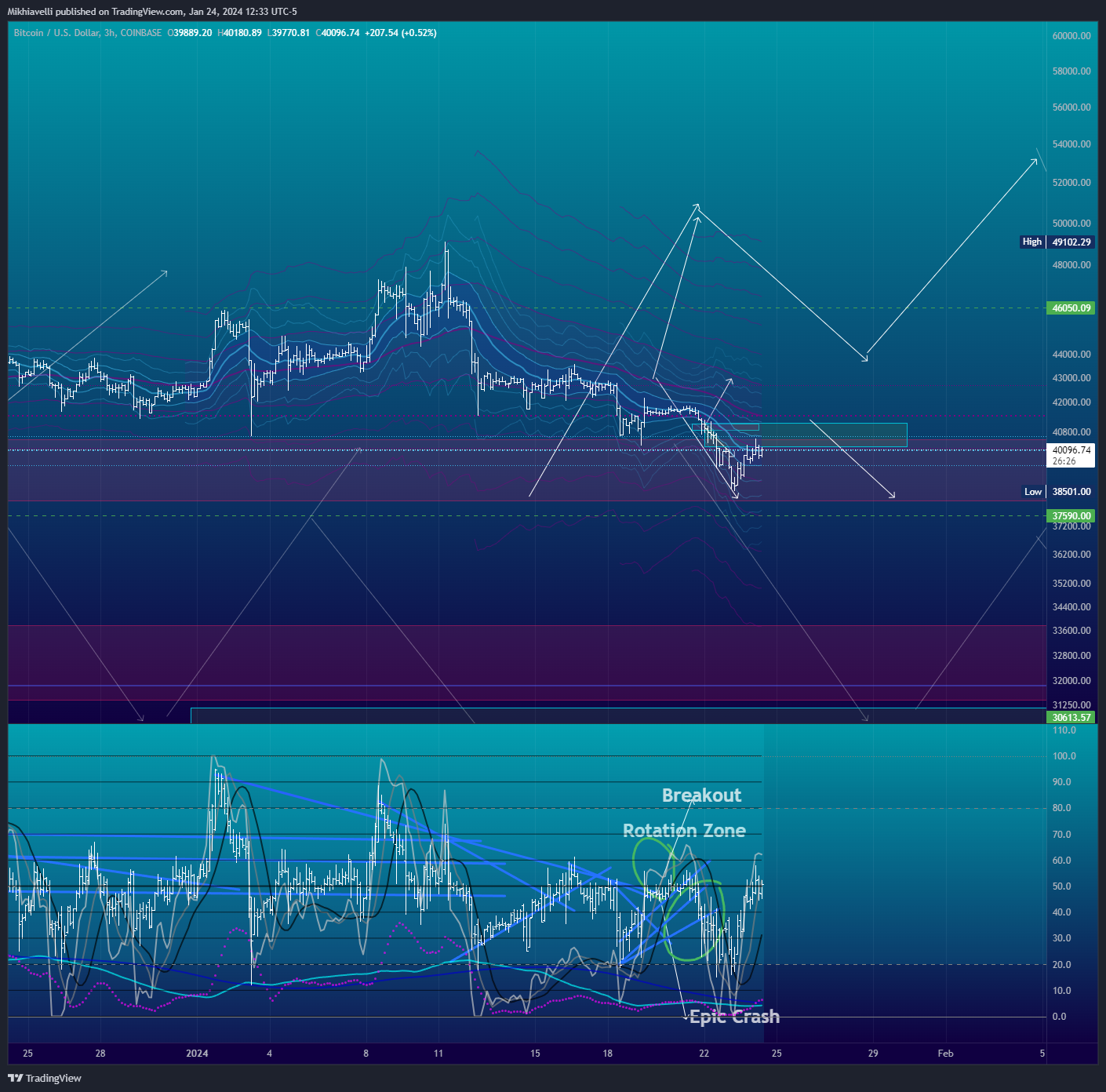Click the 52000.00 price axis label
The height and width of the screenshot is (1092, 1106).
[x=1071, y=183]
